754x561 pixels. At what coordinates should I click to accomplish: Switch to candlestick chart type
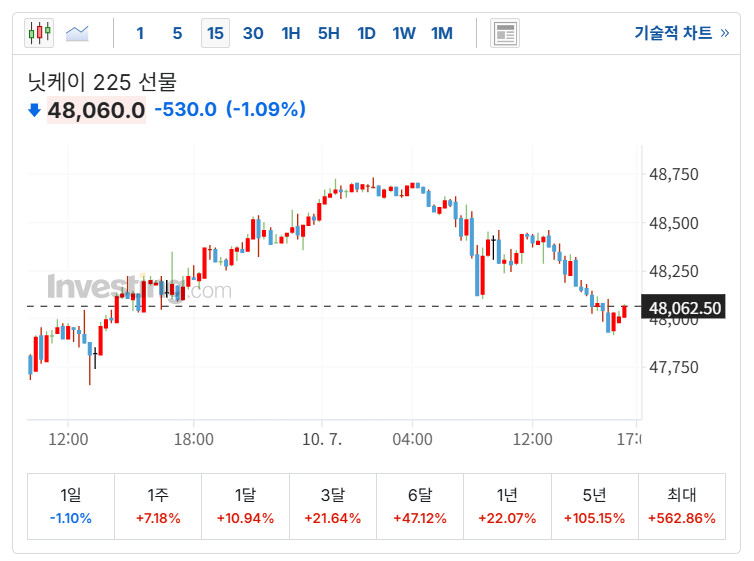(x=39, y=33)
